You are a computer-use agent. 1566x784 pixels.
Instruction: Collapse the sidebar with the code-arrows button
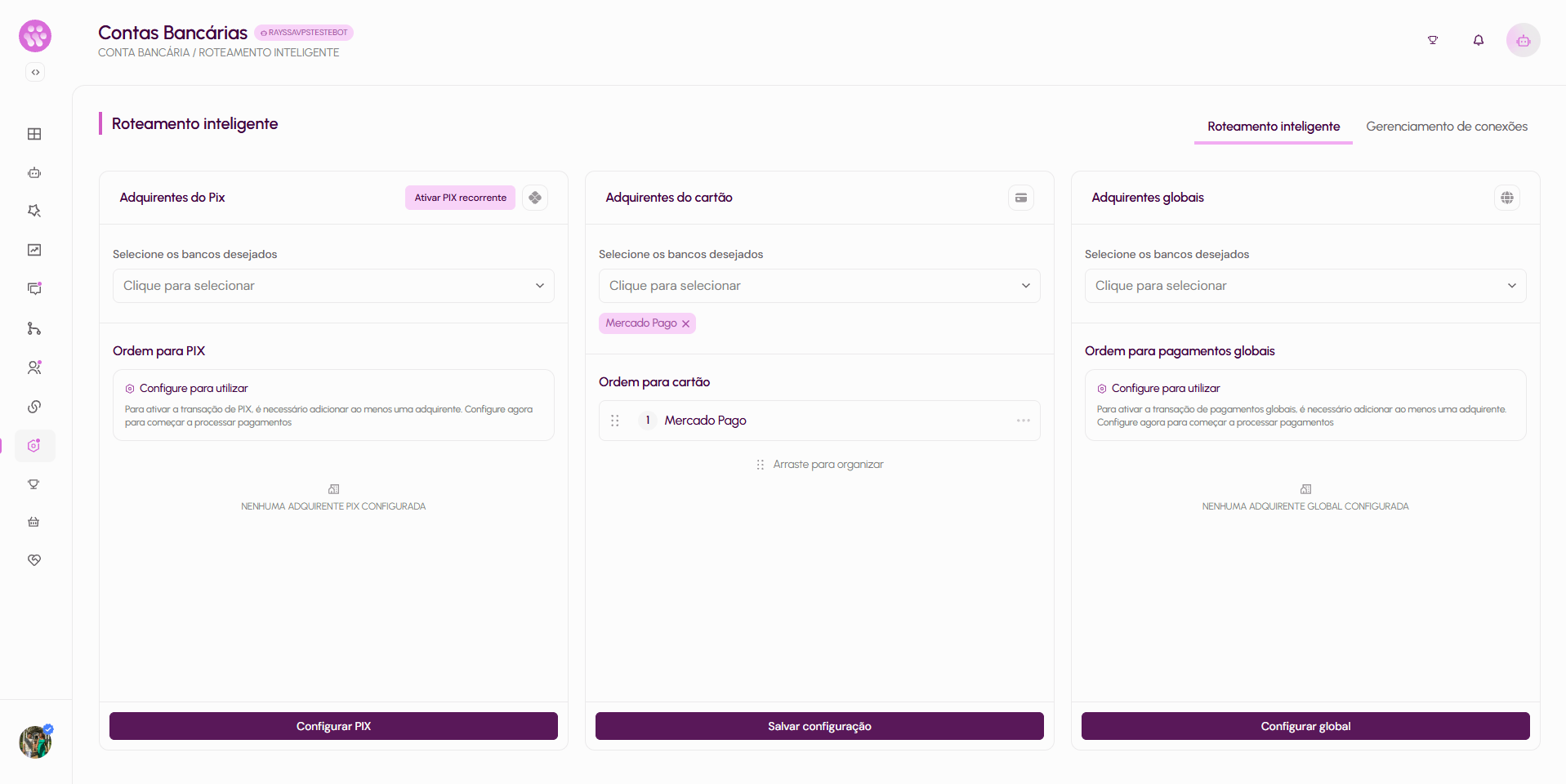click(x=35, y=72)
